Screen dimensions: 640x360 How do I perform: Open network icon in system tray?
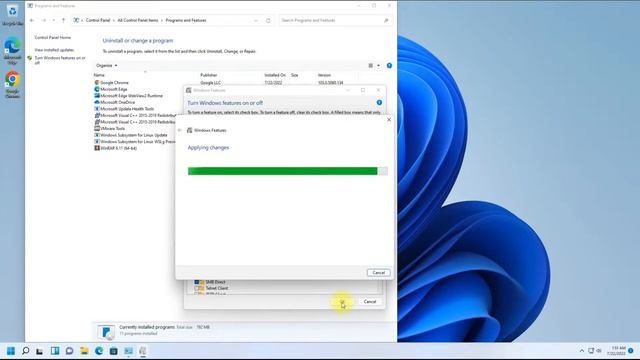591,351
